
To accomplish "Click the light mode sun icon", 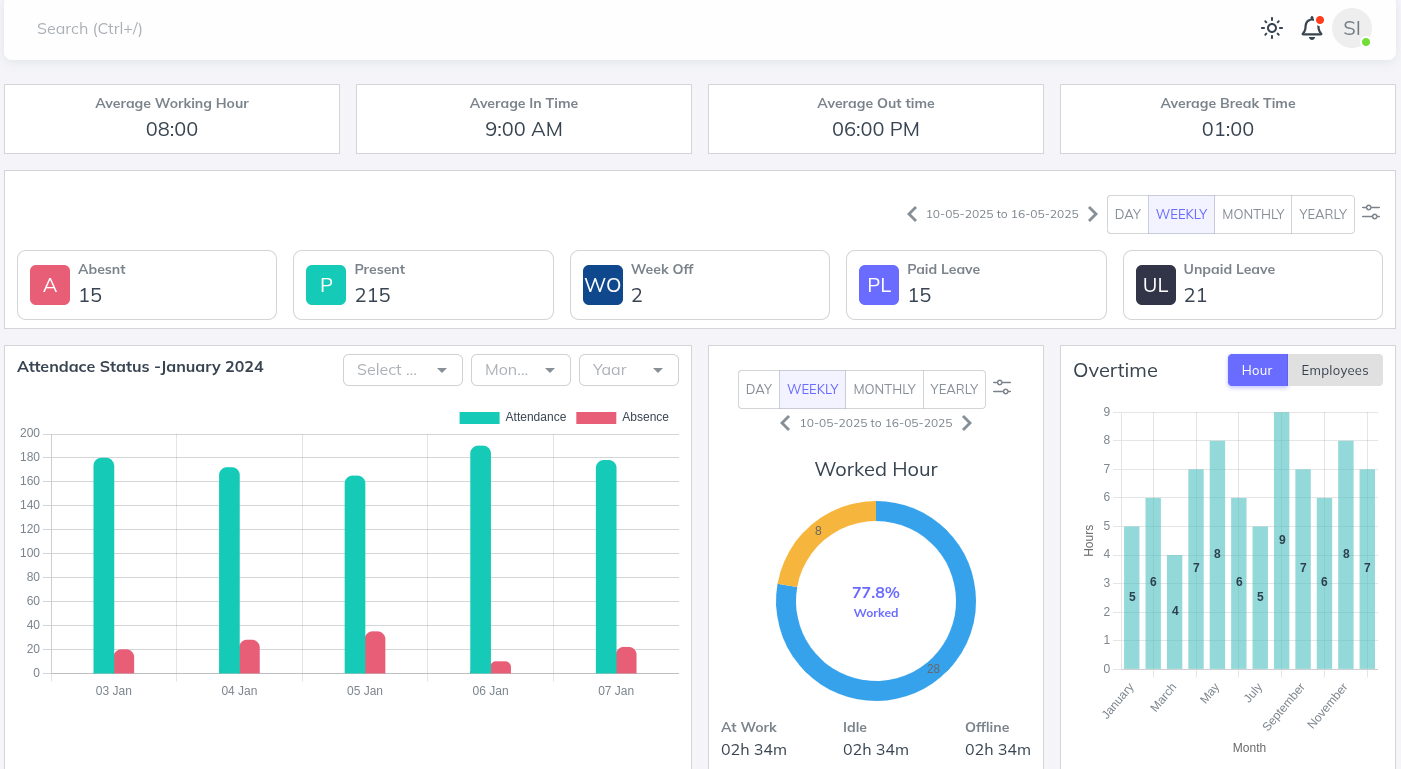I will point(1271,28).
